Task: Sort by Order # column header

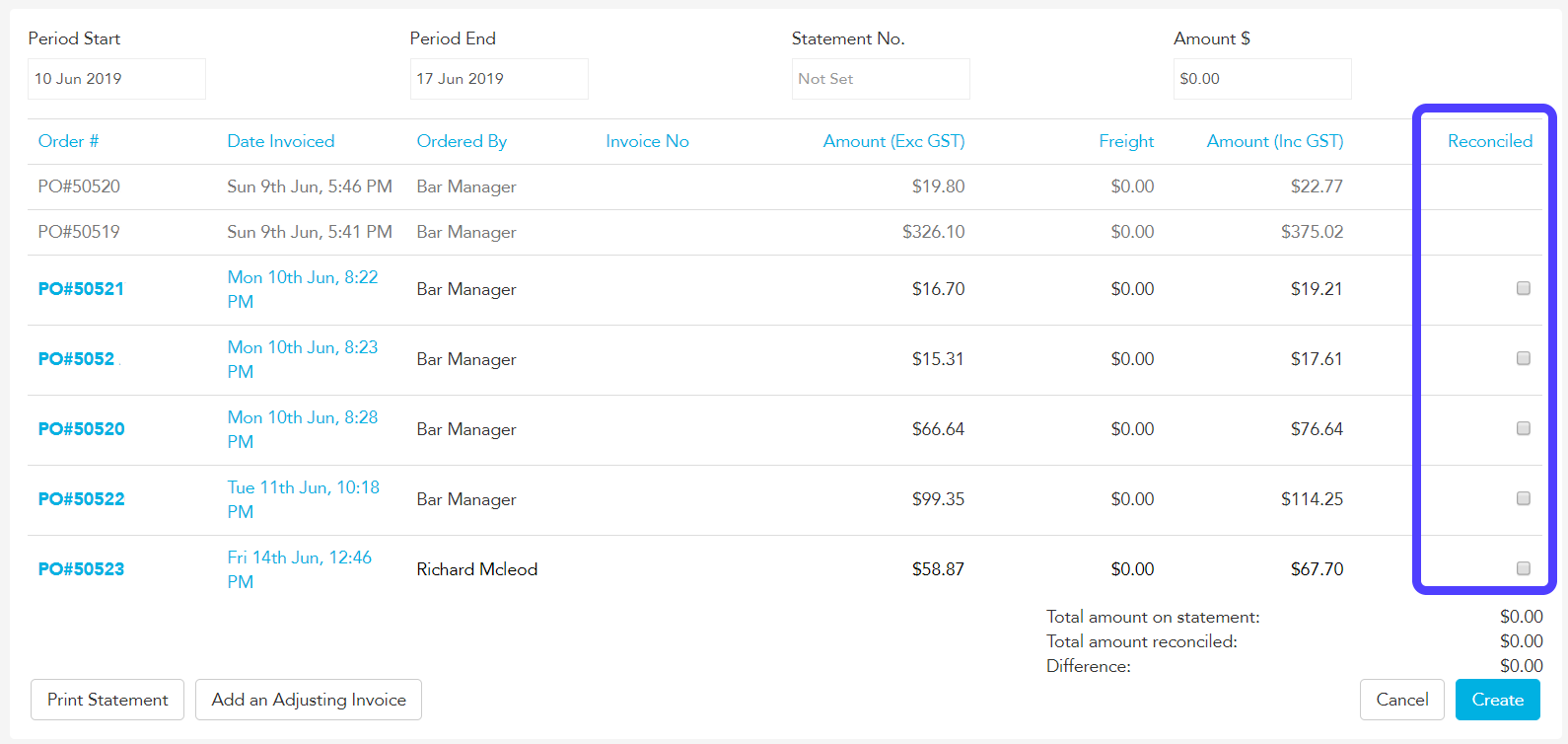Action: [x=68, y=141]
